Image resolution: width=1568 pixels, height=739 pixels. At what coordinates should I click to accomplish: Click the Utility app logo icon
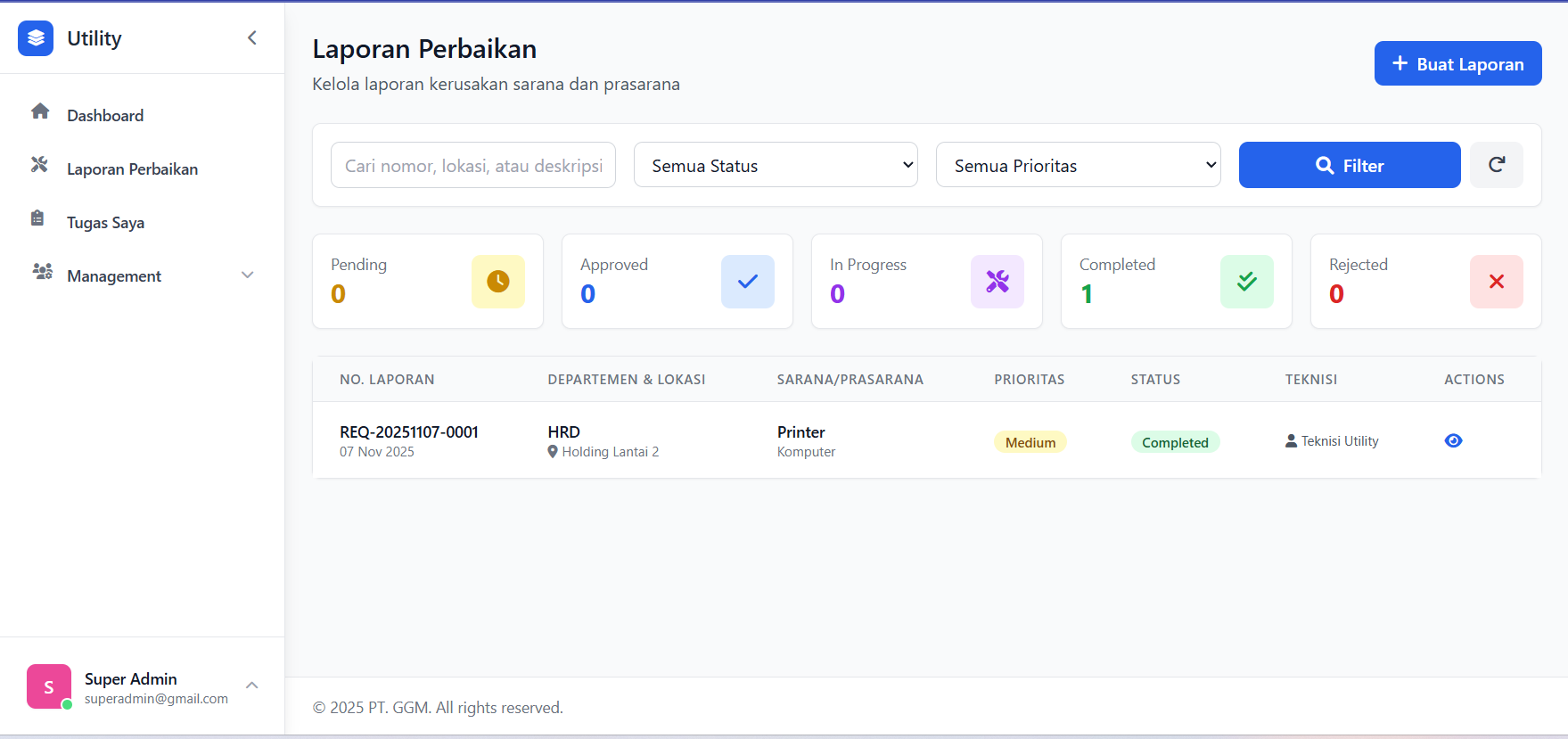point(36,38)
